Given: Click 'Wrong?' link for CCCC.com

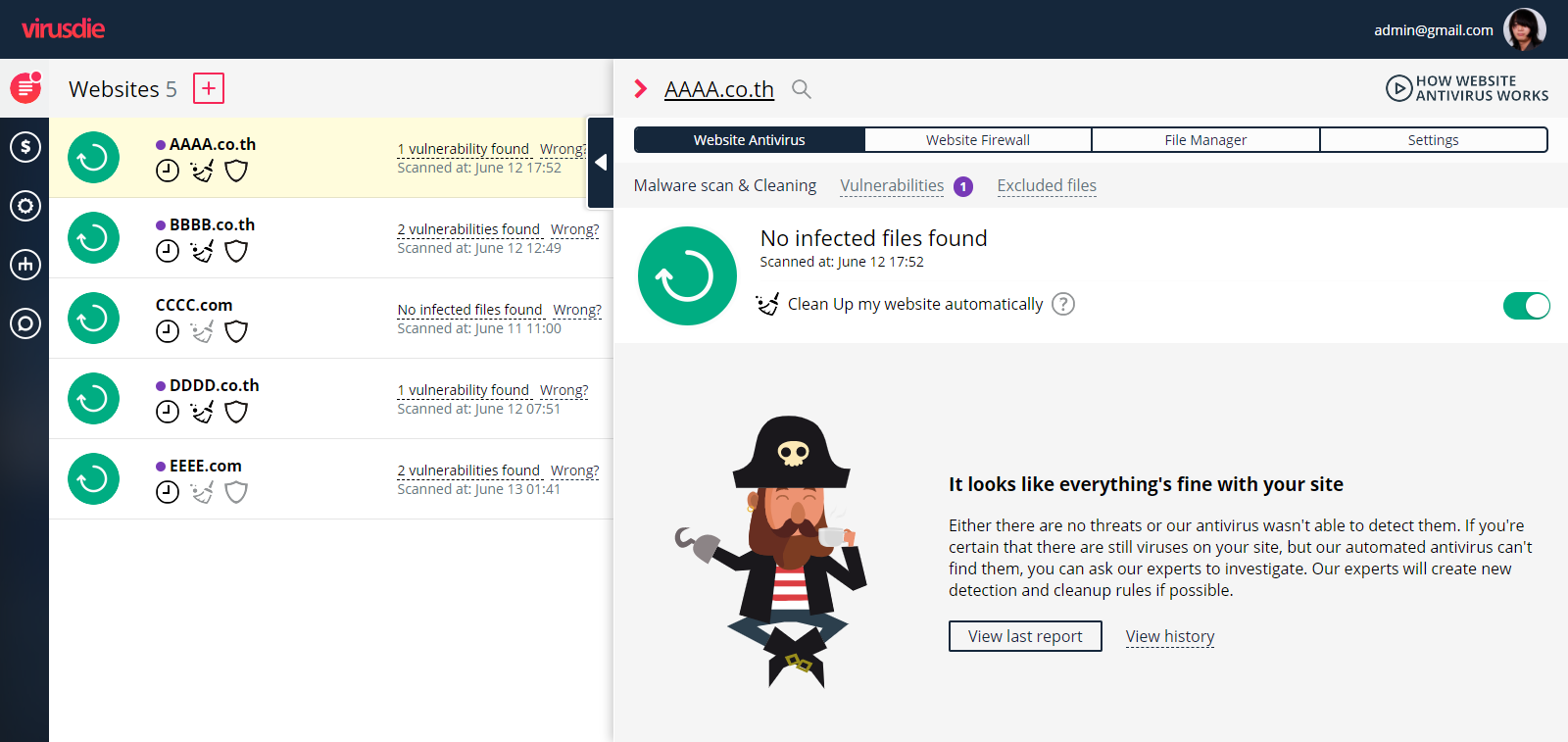Looking at the screenshot, I should pyautogui.click(x=577, y=310).
